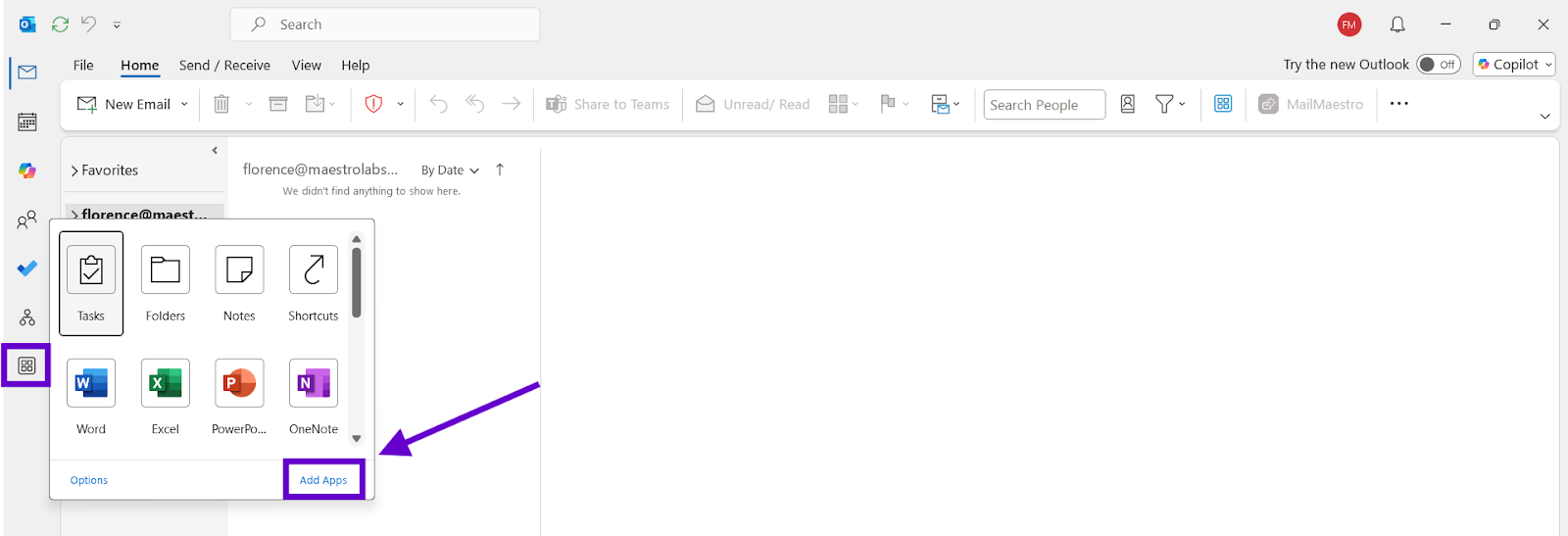Open the Org Explorer sidebar icon
1568x536 pixels.
click(27, 317)
